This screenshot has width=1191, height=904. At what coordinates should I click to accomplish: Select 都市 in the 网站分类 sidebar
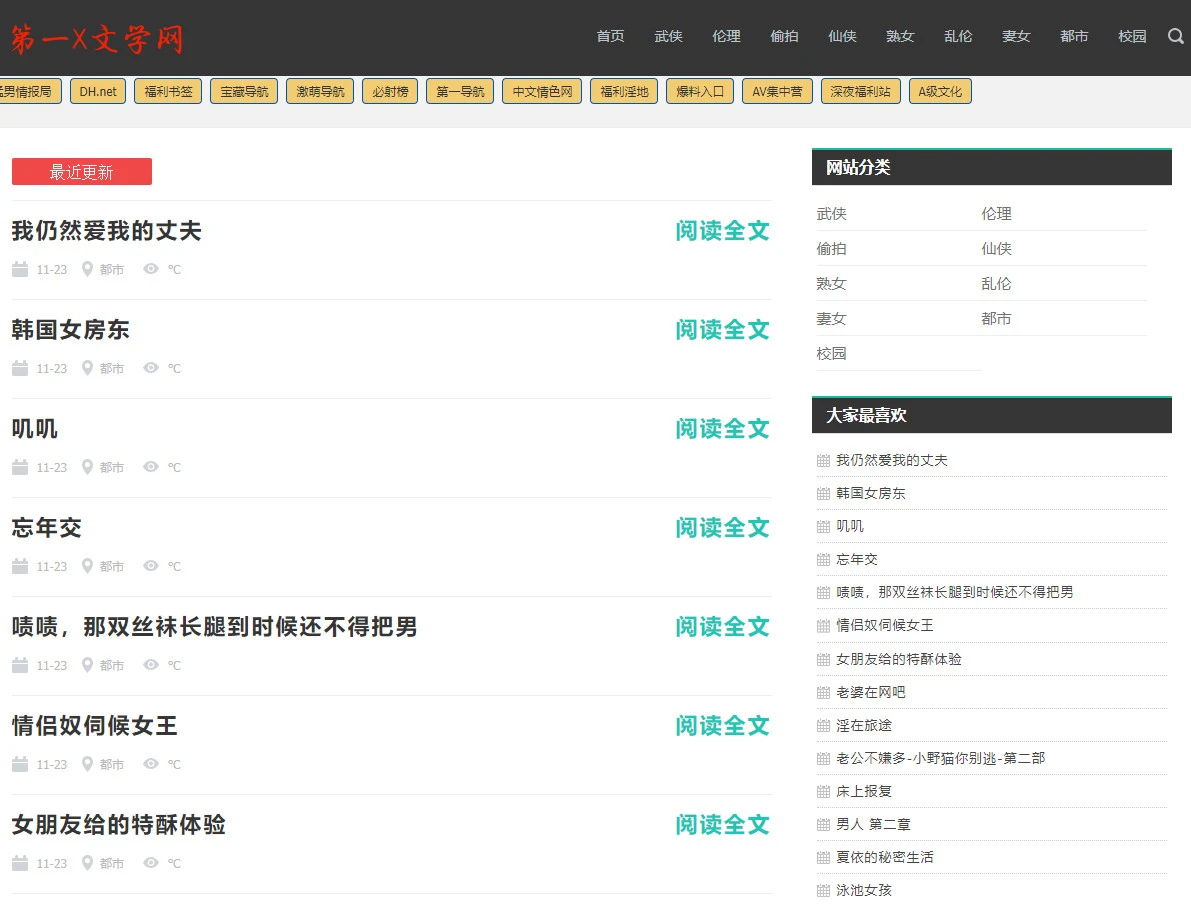tap(996, 319)
